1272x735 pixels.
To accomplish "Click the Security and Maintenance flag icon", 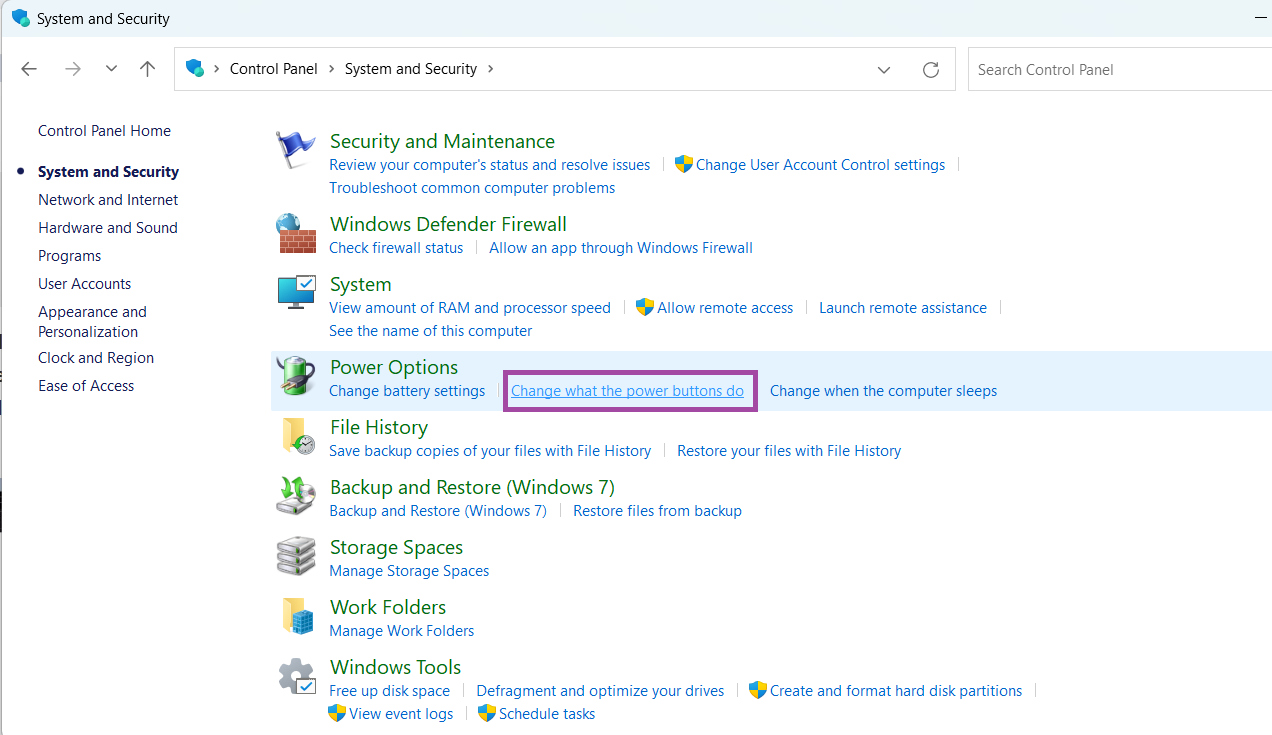I will 296,150.
